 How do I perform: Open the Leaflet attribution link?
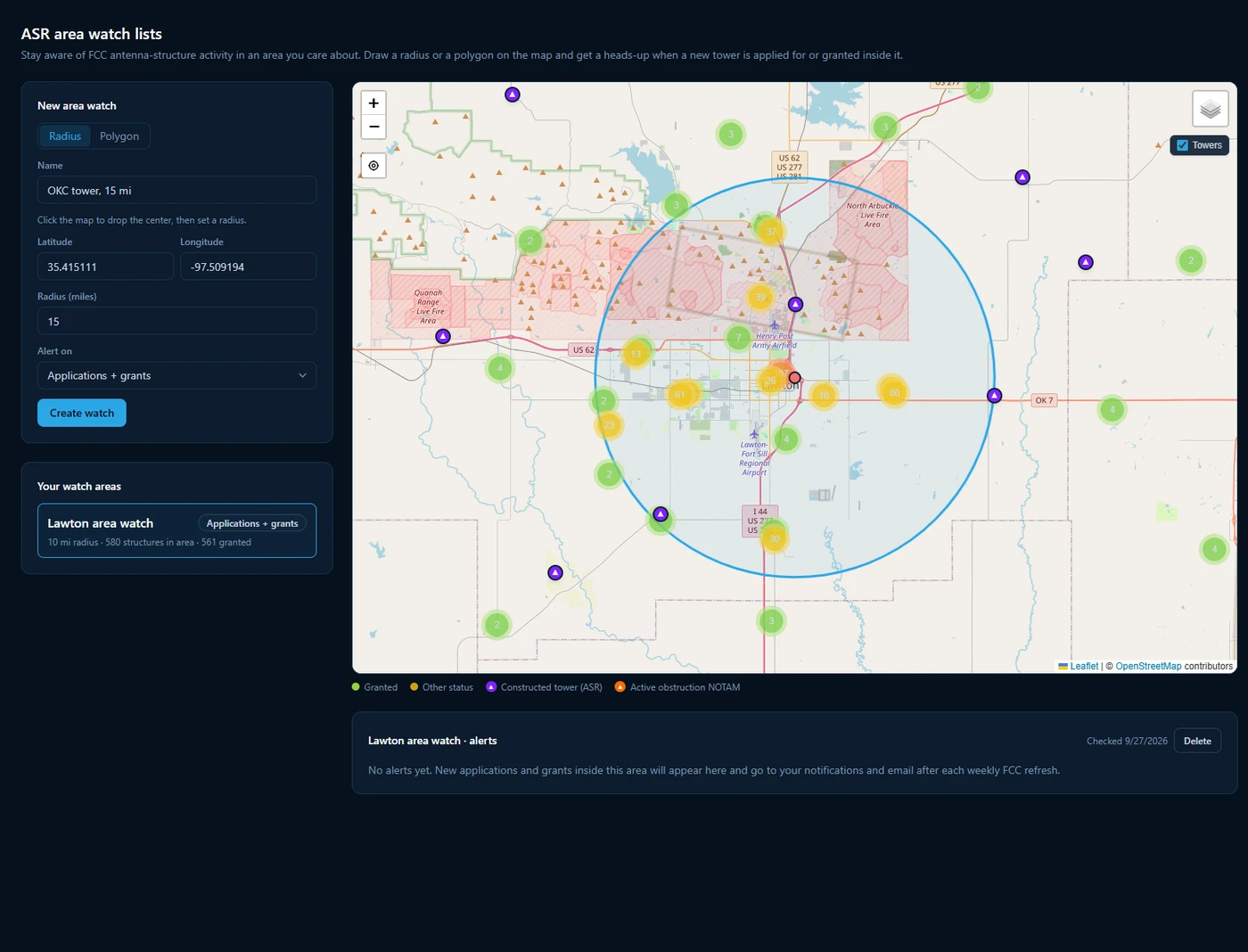[x=1084, y=666]
